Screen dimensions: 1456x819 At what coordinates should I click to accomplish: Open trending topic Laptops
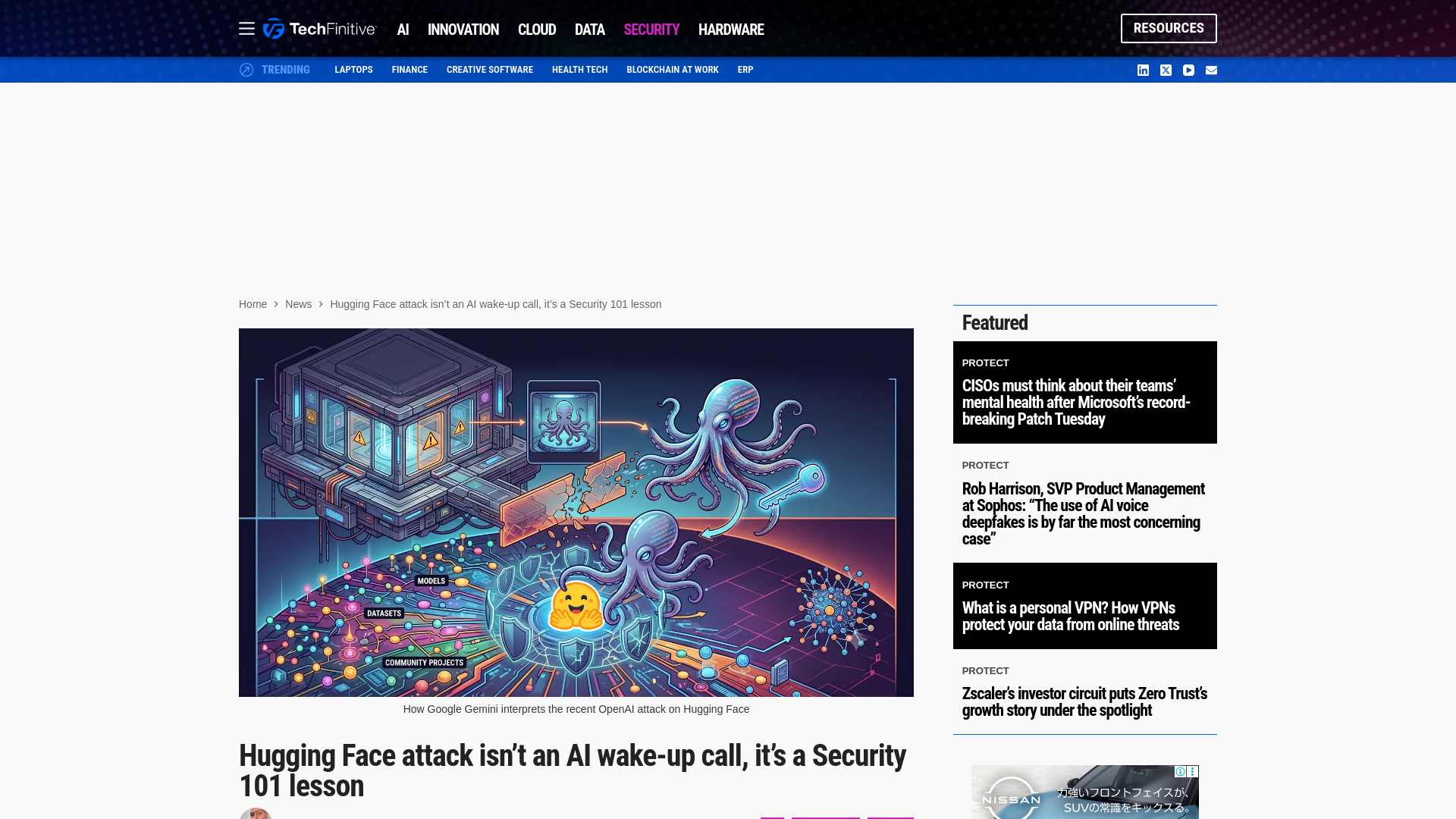pos(353,70)
